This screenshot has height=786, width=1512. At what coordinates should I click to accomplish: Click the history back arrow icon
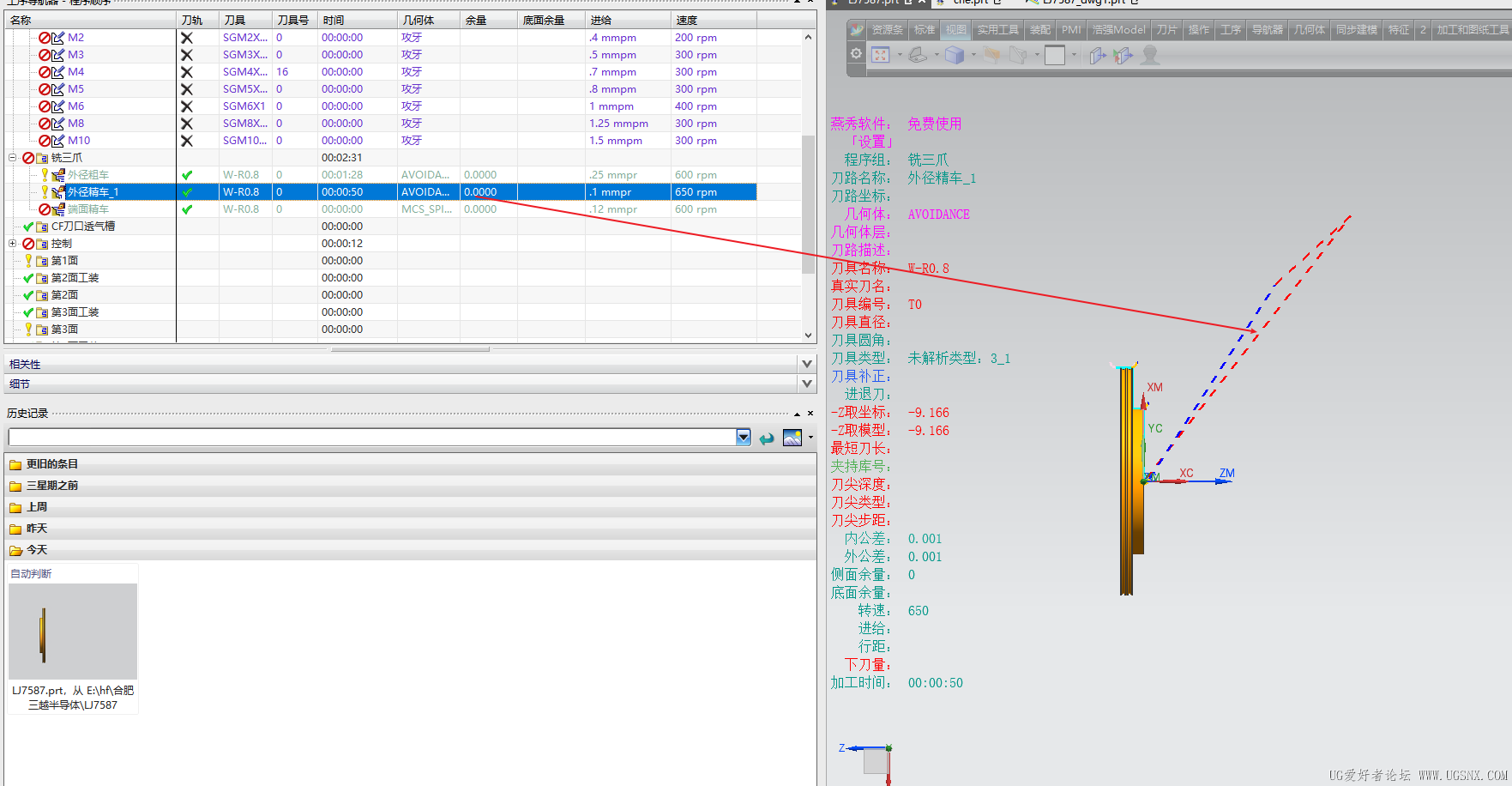(x=767, y=438)
